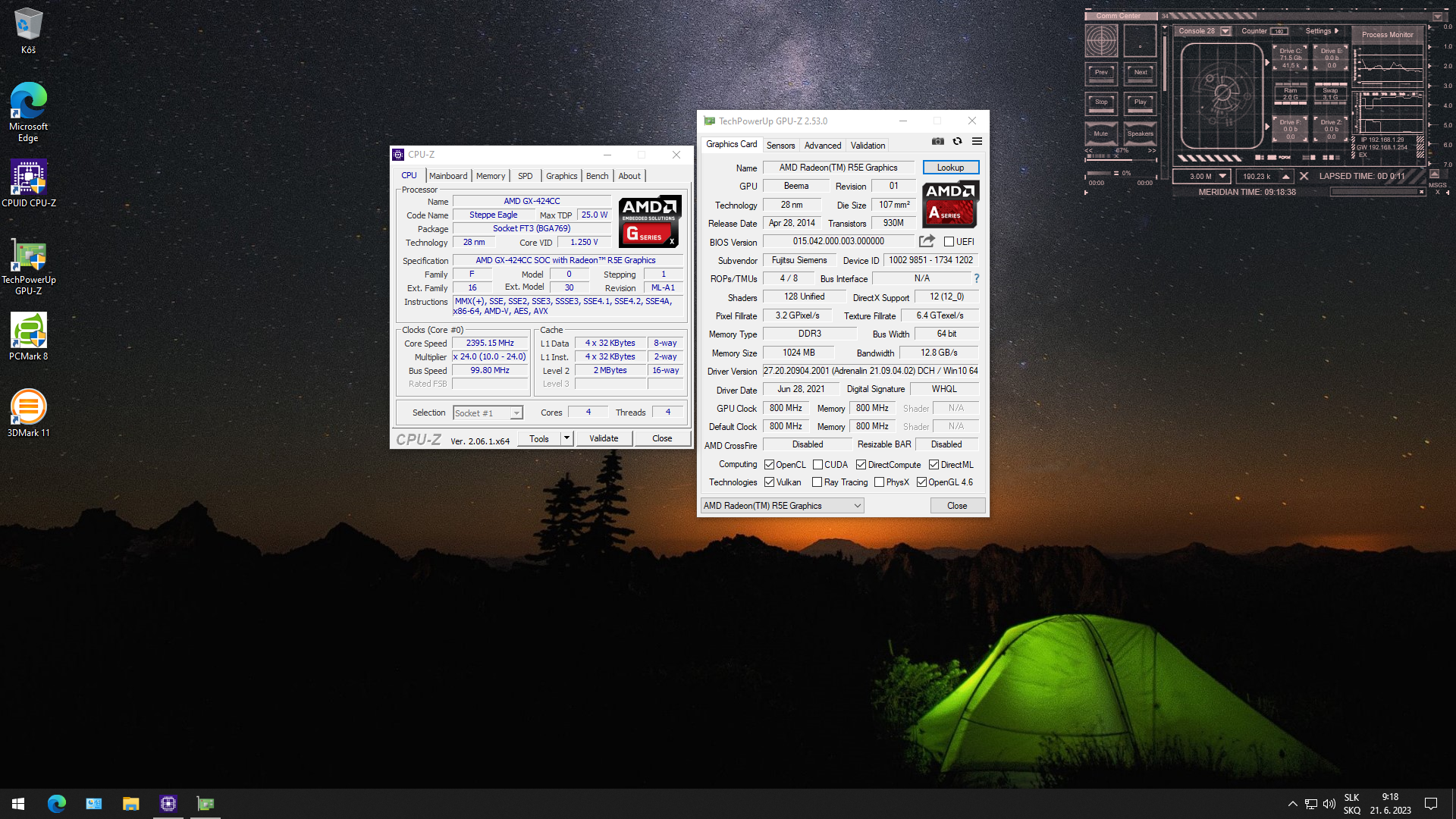The width and height of the screenshot is (1456, 819).
Task: Click BIOS version share/export icon in GPU-Z
Action: click(927, 241)
